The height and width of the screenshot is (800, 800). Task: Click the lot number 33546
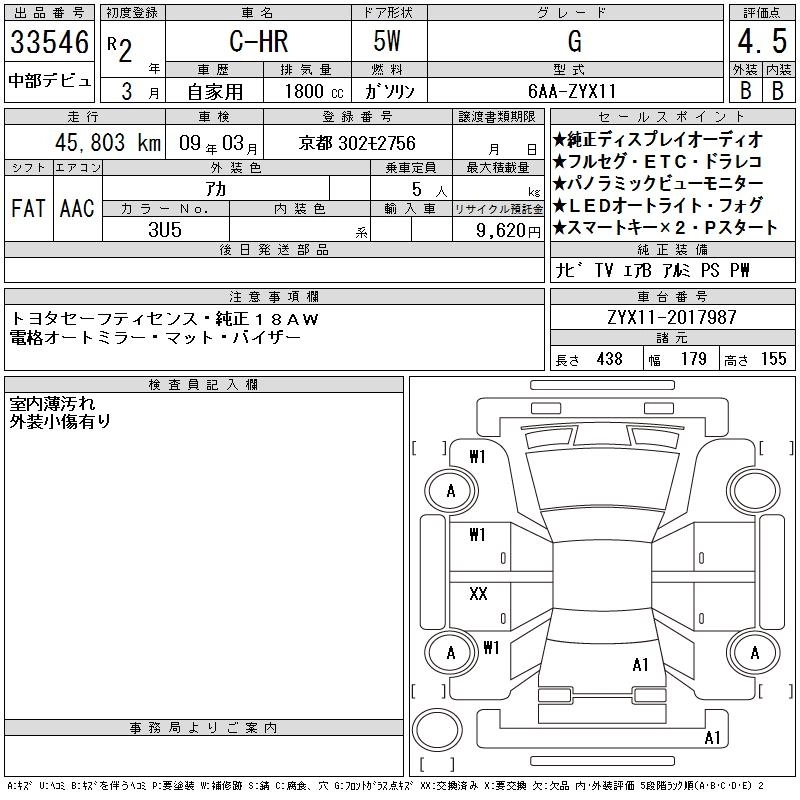coord(49,41)
